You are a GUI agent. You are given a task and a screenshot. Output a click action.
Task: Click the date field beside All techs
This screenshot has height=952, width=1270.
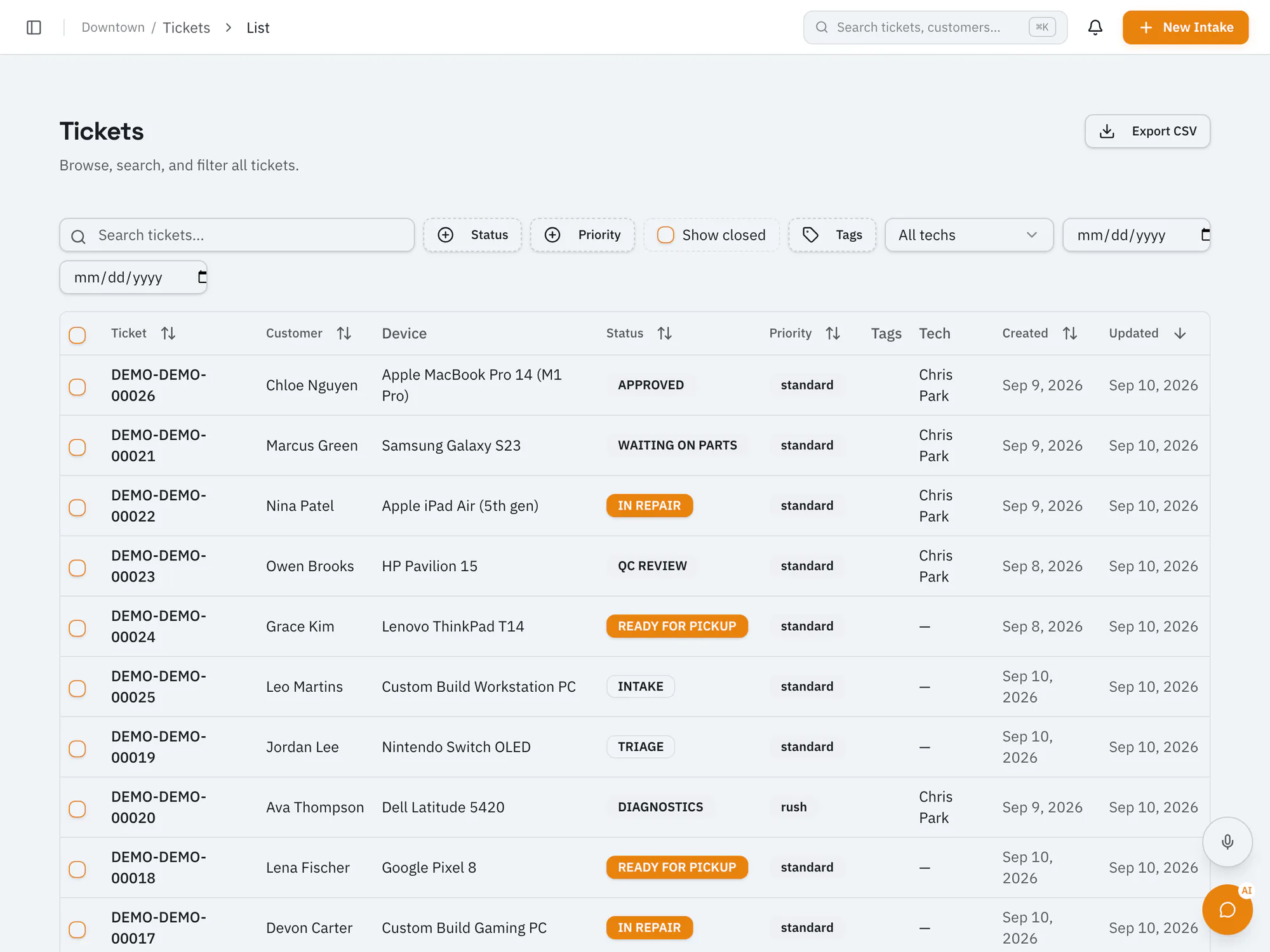coord(1136,235)
